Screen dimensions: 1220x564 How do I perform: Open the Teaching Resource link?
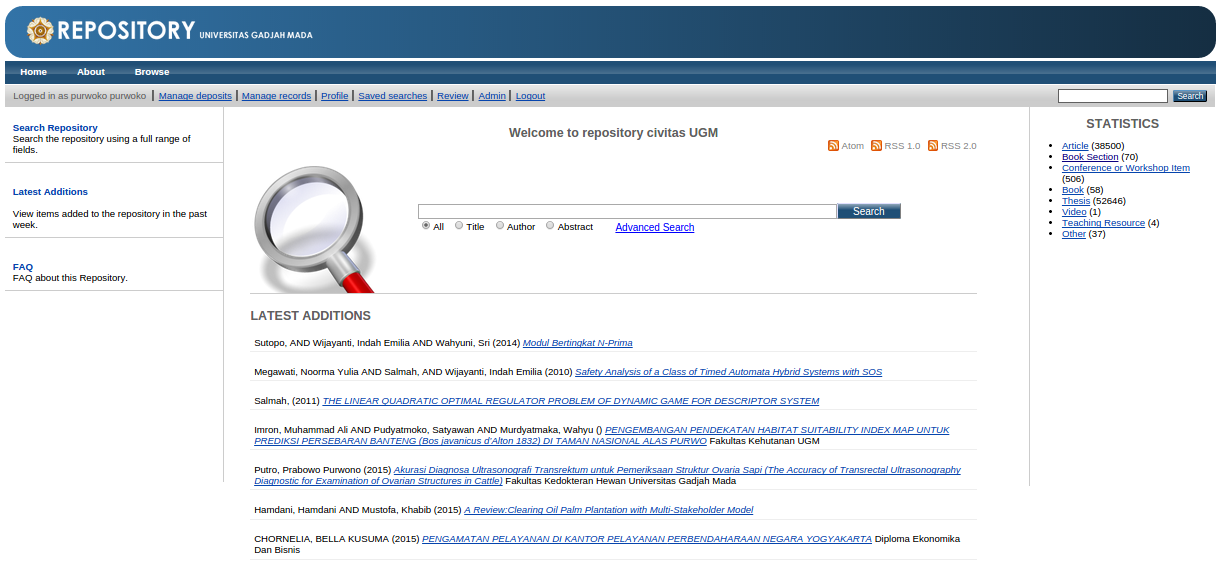point(1103,223)
